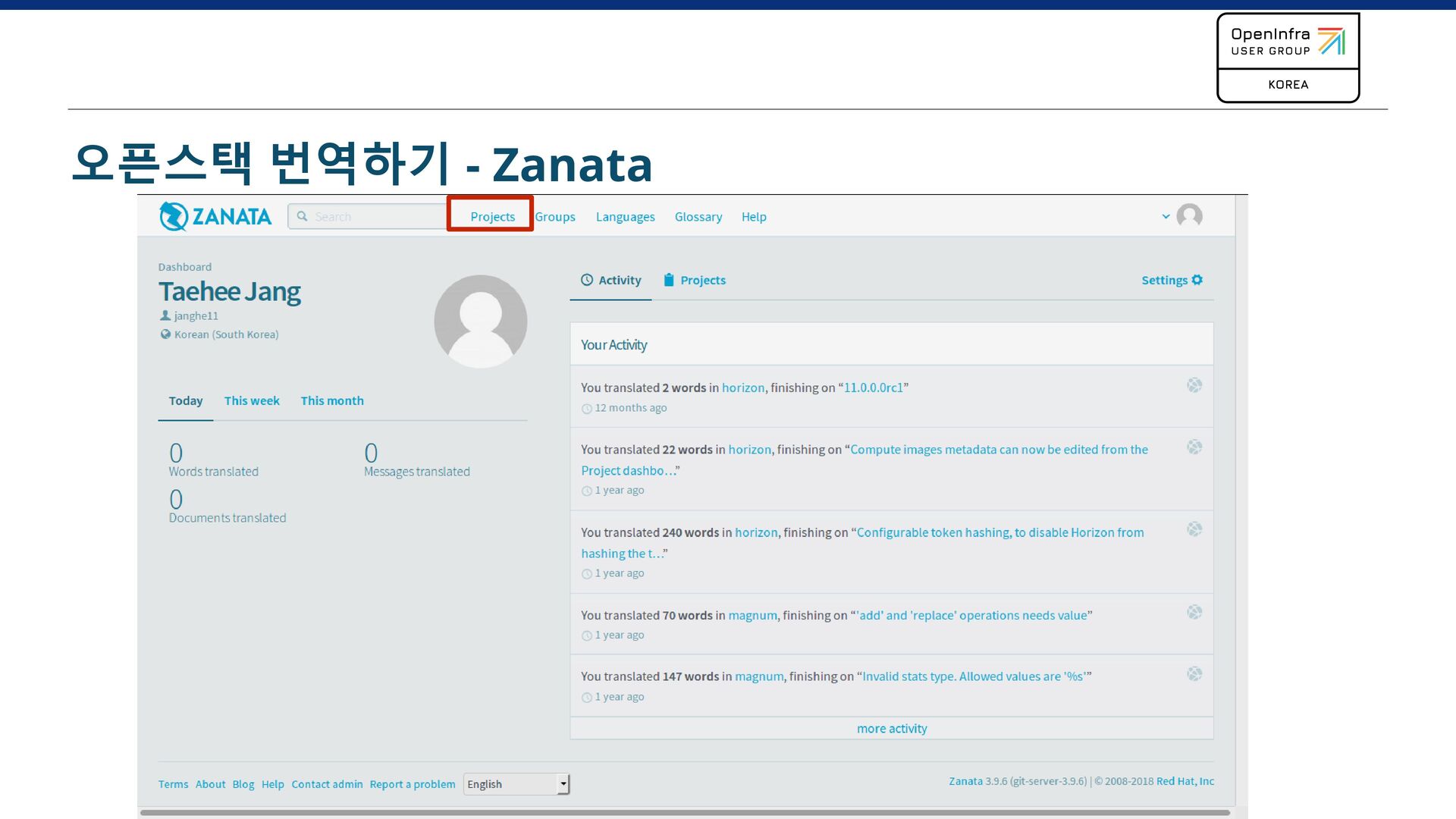Click the globe icon on the 22 words activity
1456x819 pixels.
coord(1194,447)
